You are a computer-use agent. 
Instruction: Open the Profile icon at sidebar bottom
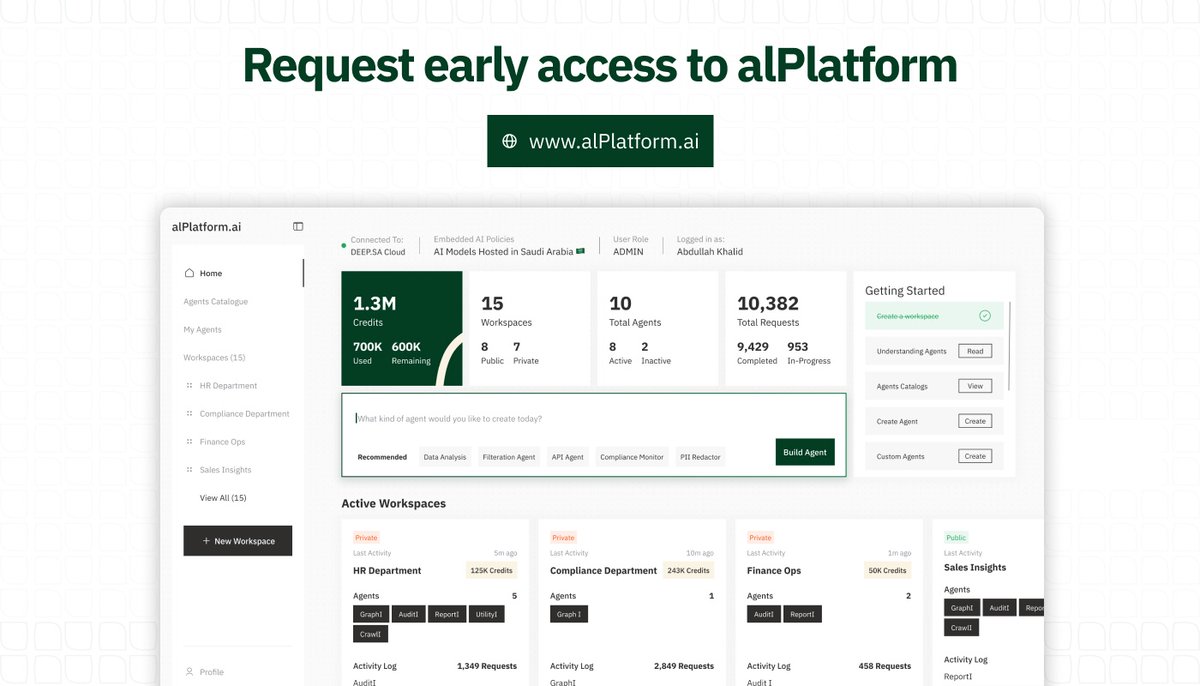pyautogui.click(x=190, y=671)
